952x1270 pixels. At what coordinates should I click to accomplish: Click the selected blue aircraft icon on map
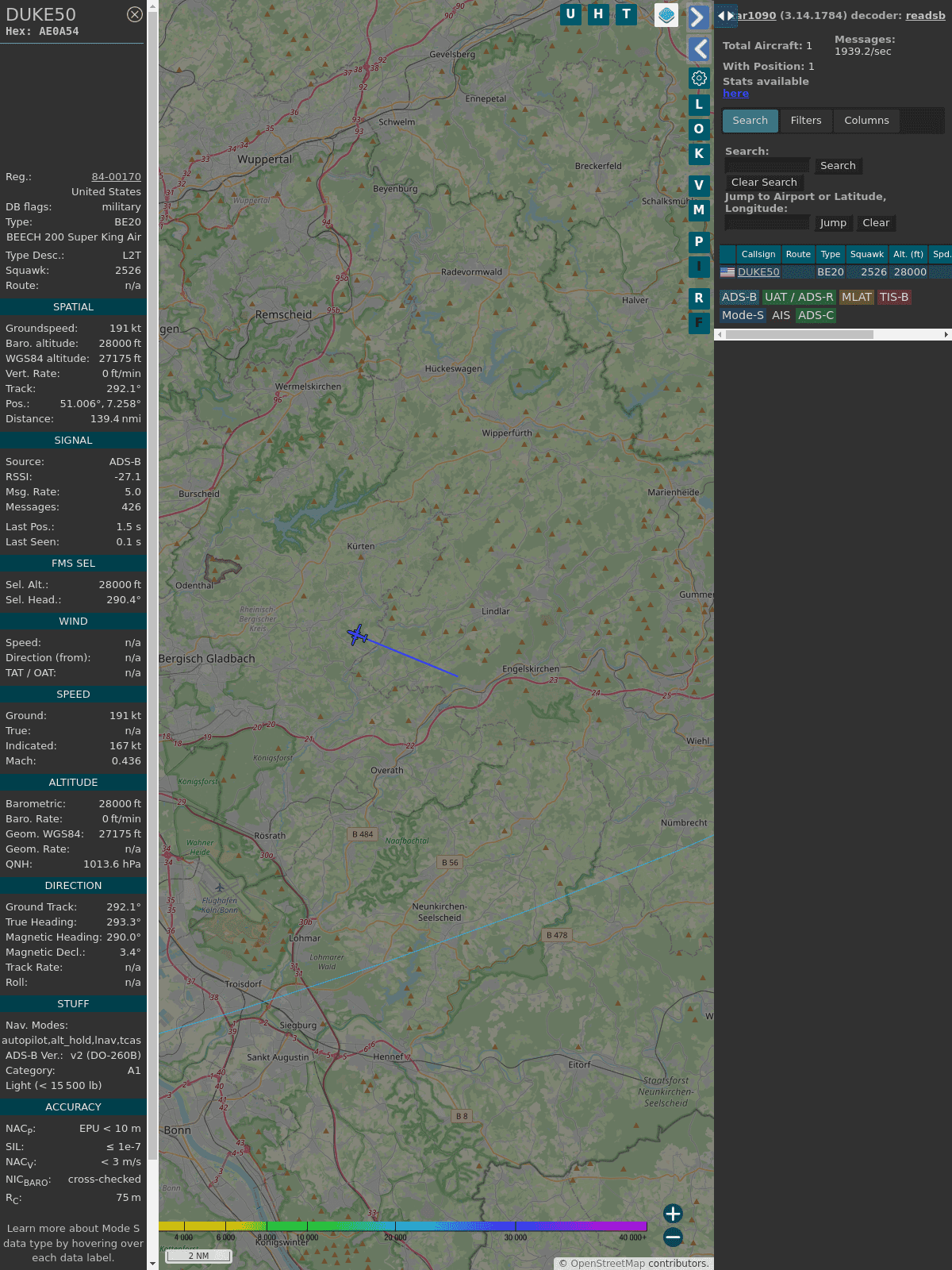coord(358,635)
